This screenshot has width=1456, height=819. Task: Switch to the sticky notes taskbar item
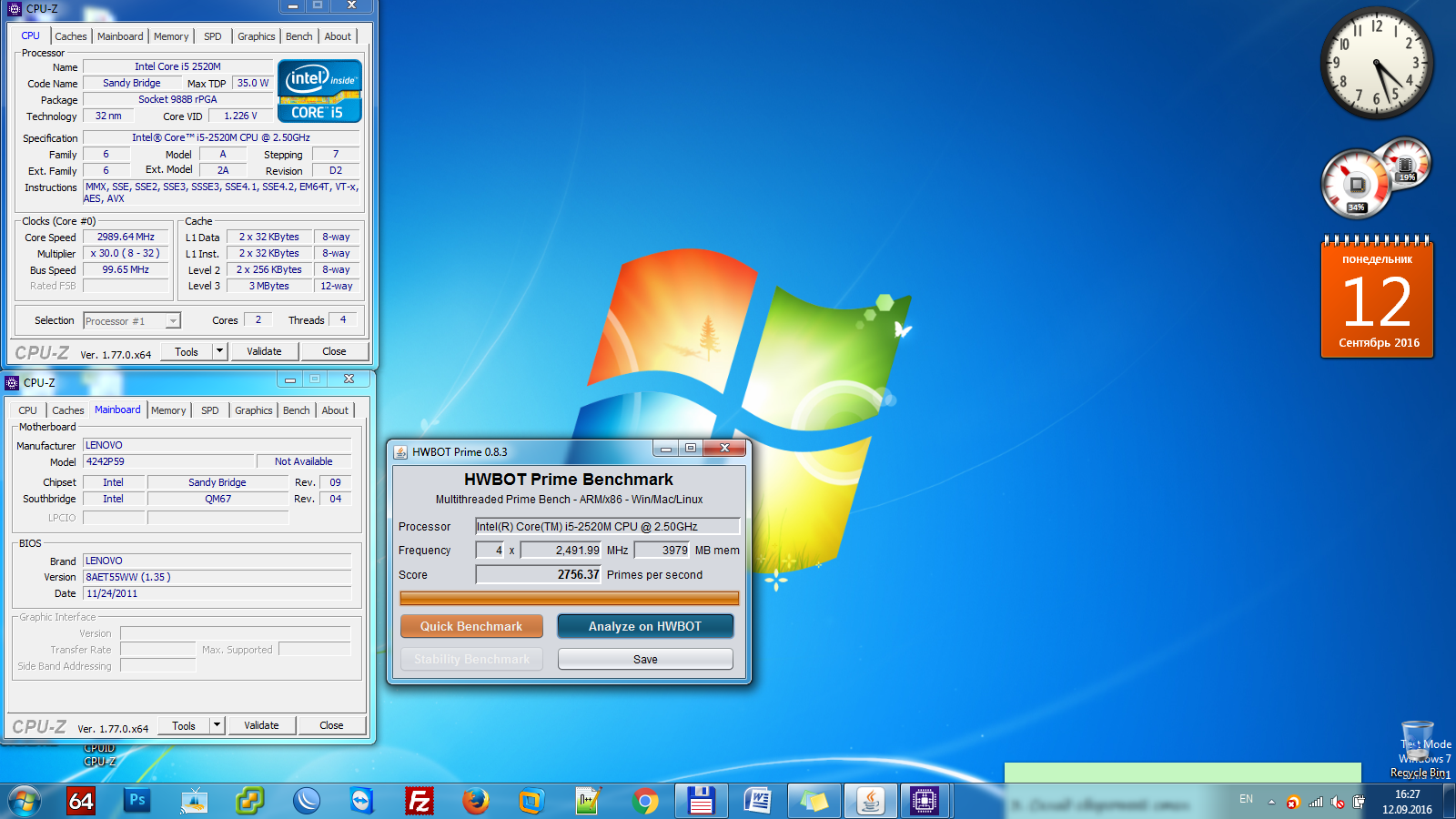pyautogui.click(x=814, y=801)
